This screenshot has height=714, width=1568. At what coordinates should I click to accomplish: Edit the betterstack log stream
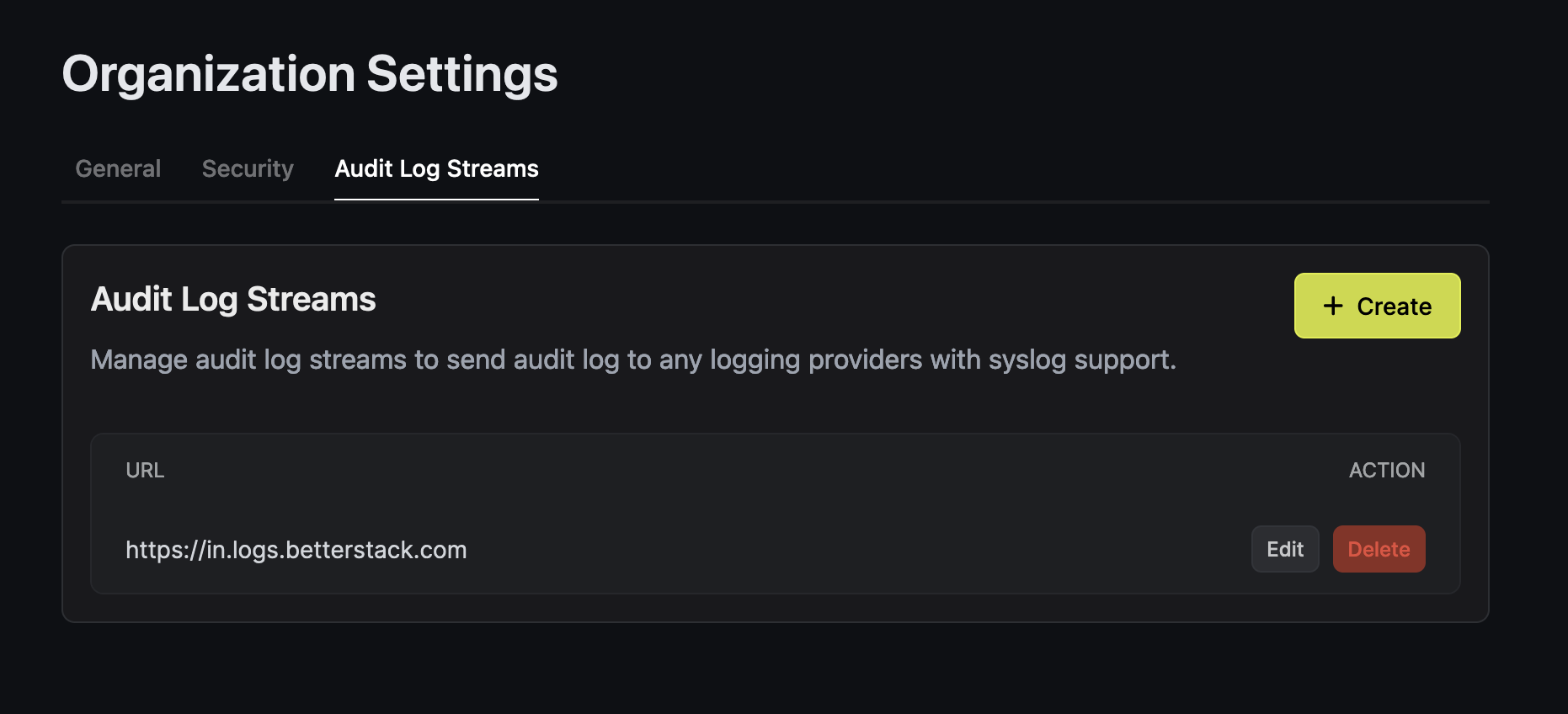click(1285, 549)
